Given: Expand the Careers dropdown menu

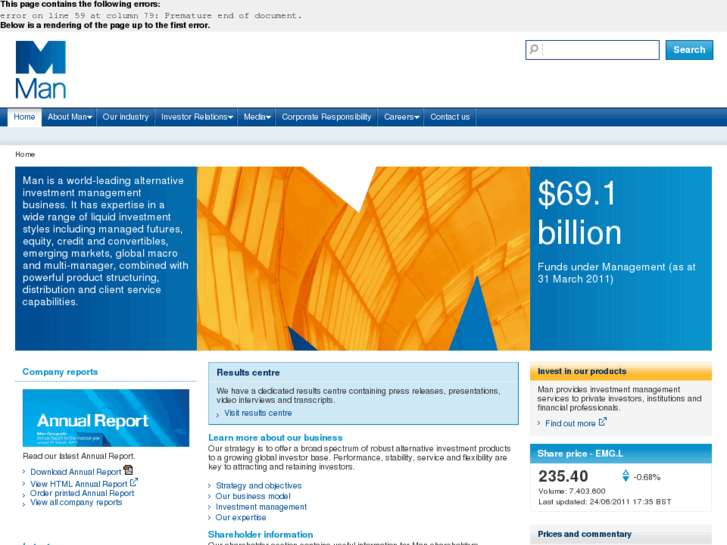Looking at the screenshot, I should pos(401,117).
